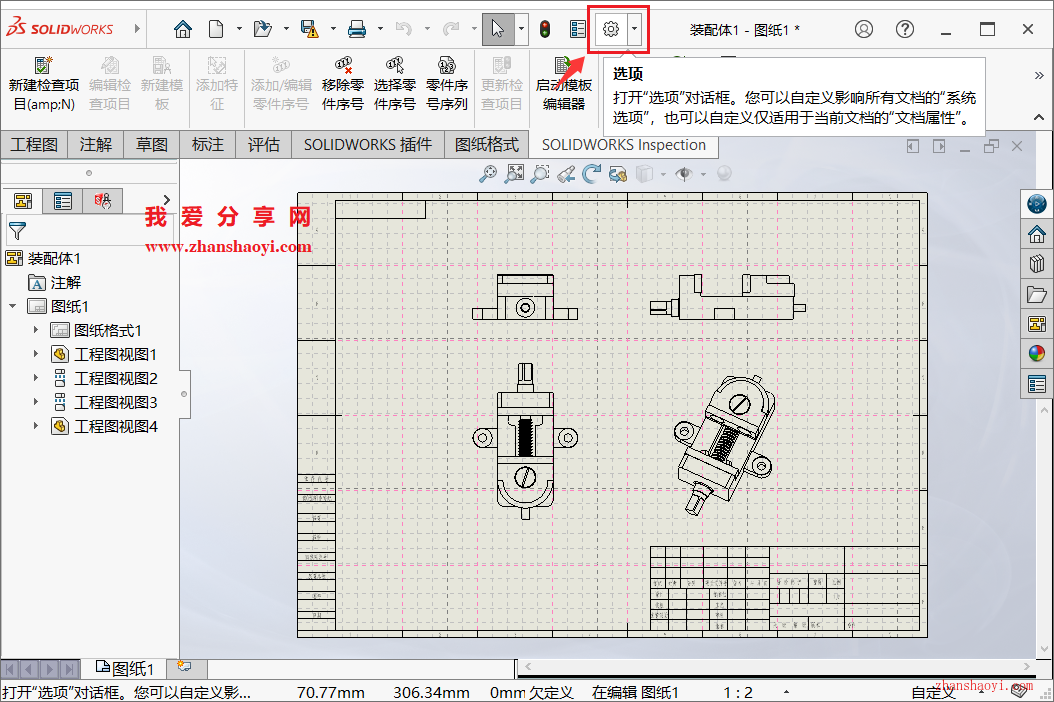Add a new sheet tab icon
Screen dimensions: 1054x702
point(184,666)
